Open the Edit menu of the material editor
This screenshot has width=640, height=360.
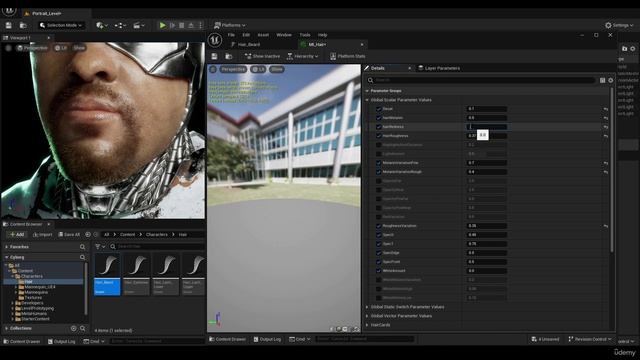(246, 35)
